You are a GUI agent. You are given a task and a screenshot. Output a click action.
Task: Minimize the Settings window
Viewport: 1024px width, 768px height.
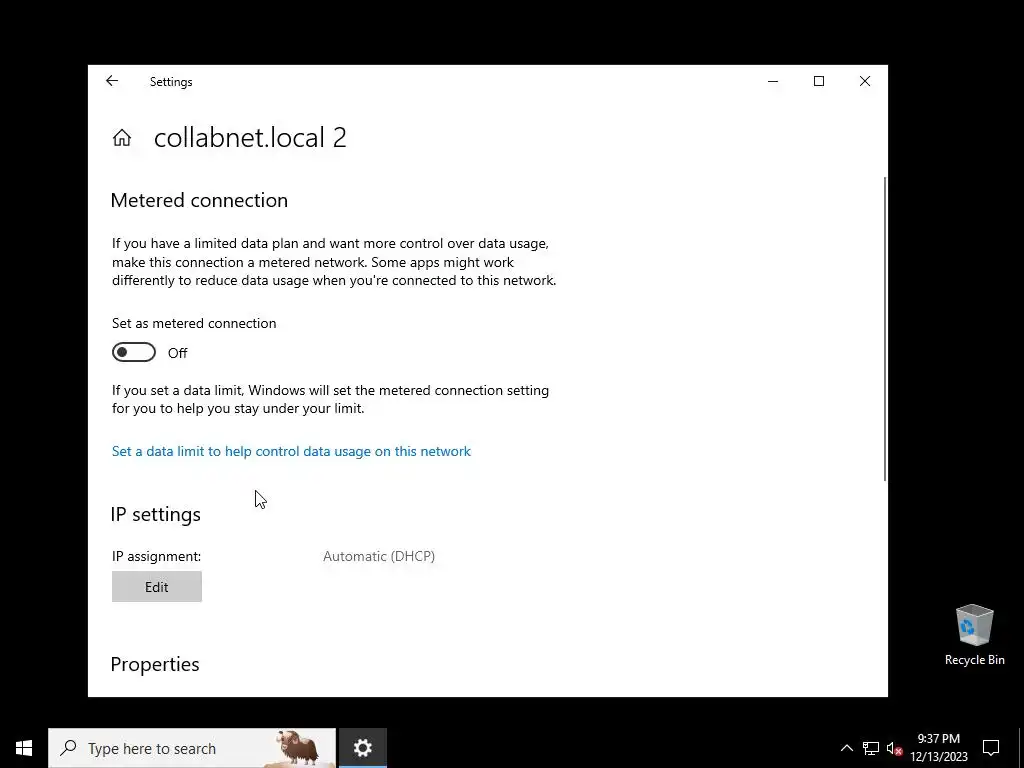pos(773,81)
